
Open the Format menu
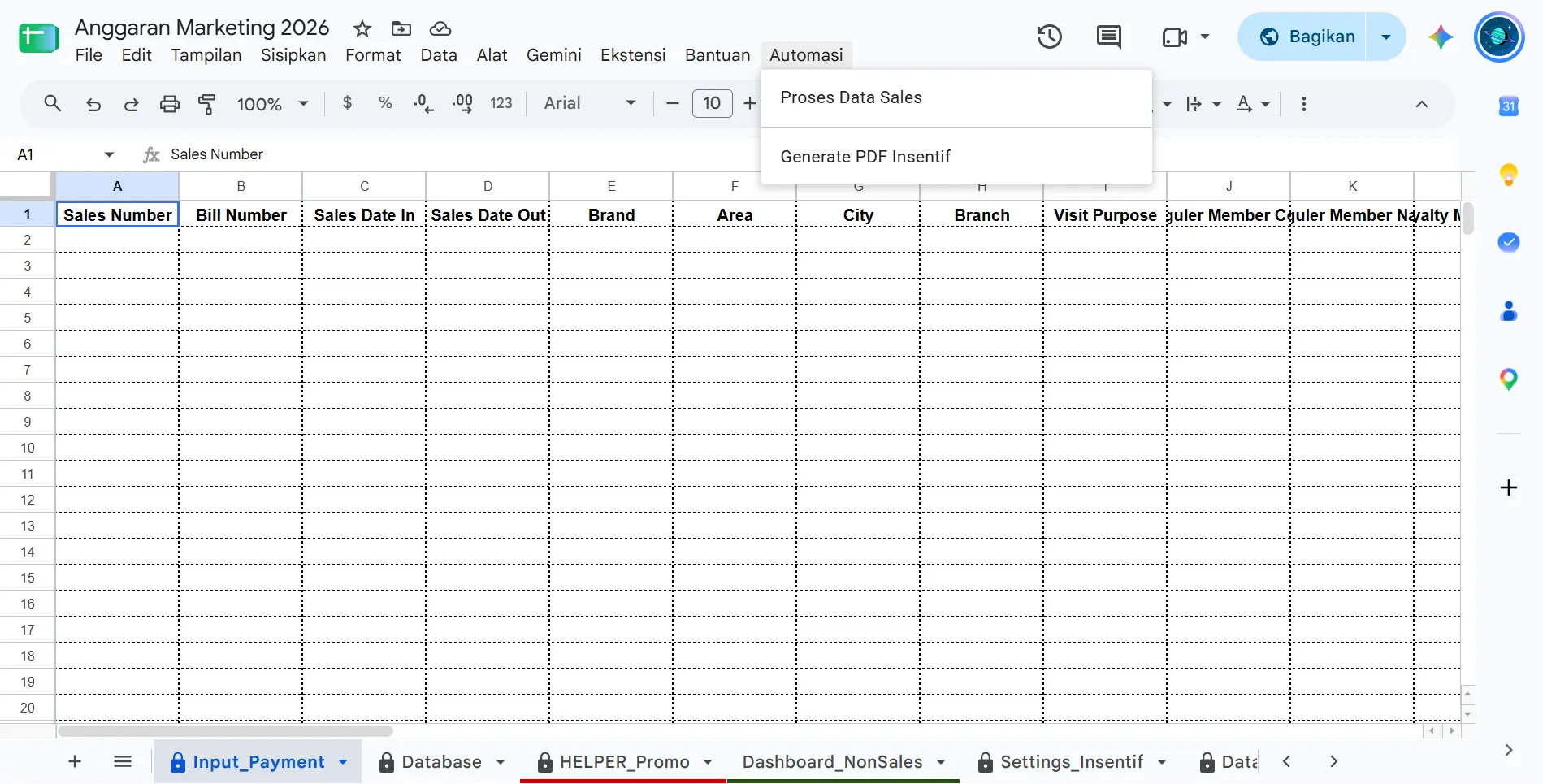(373, 55)
